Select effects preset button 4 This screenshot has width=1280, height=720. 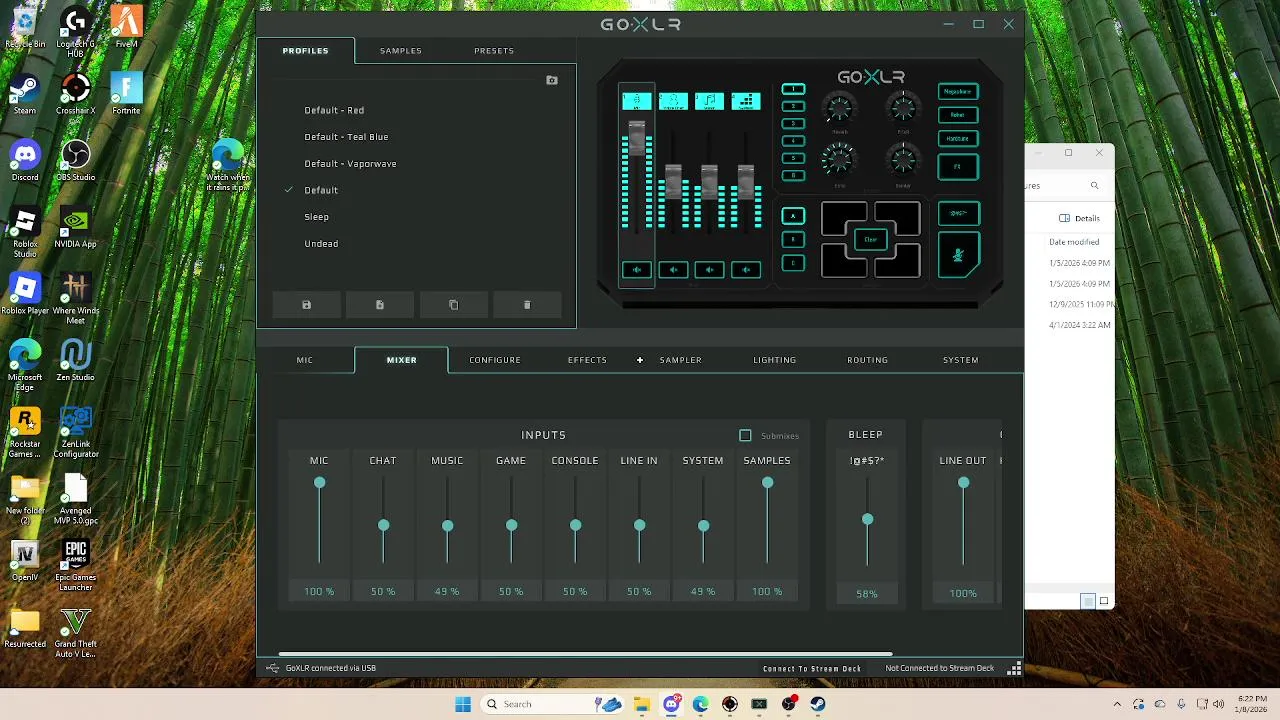[793, 141]
